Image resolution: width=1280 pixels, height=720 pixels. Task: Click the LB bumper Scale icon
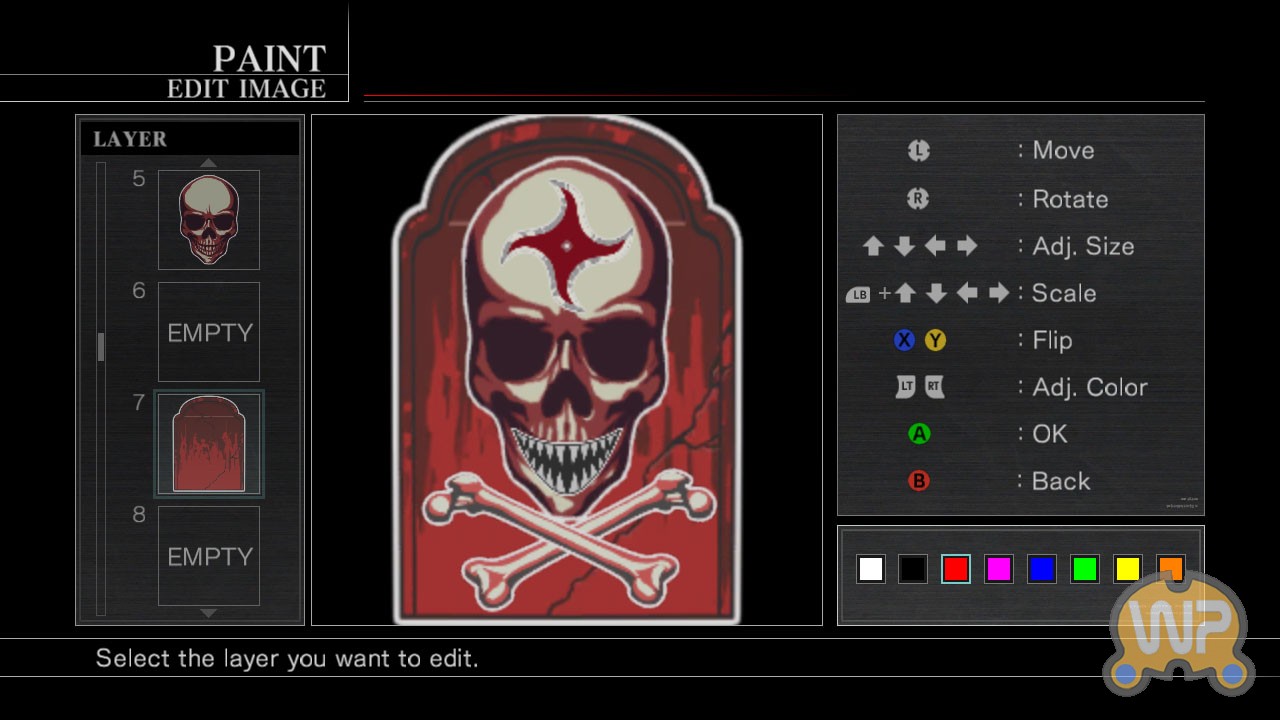[858, 294]
